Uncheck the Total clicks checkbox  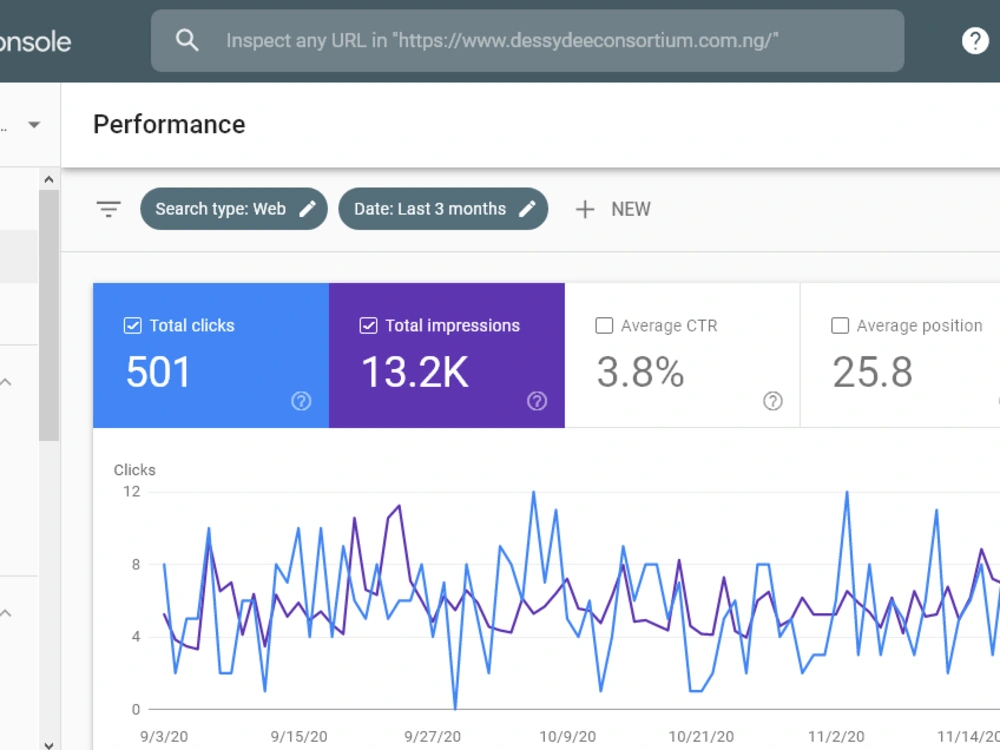click(132, 326)
